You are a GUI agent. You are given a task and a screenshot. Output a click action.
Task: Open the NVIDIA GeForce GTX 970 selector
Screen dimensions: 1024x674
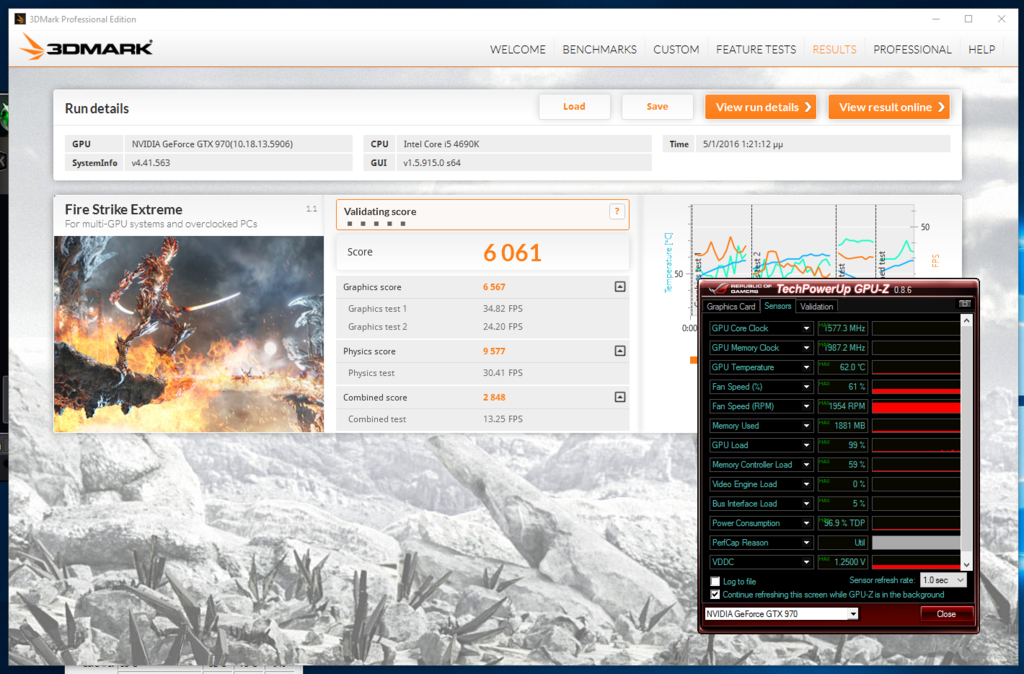pyautogui.click(x=781, y=614)
